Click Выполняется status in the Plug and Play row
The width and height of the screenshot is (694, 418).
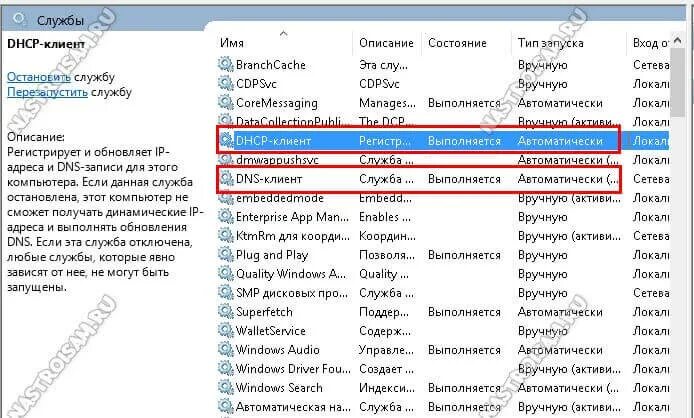pos(464,255)
